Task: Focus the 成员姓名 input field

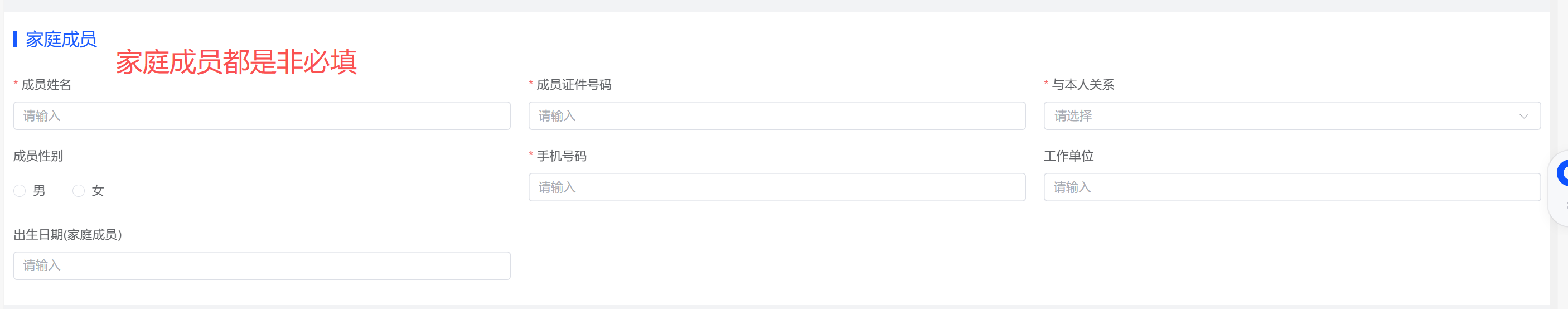Action: (x=262, y=116)
